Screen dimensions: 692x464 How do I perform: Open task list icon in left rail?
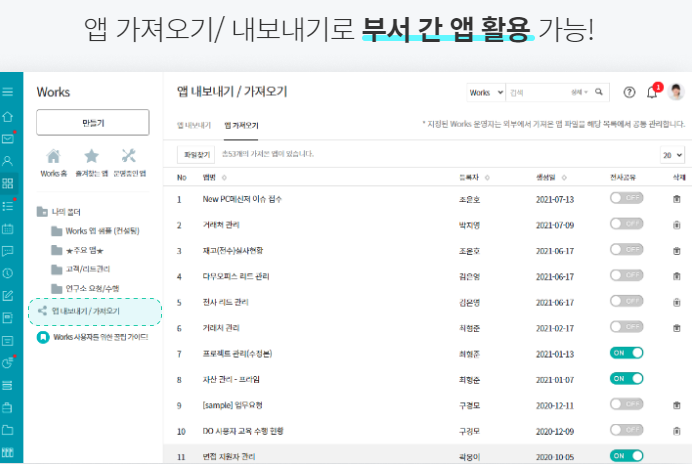pos(8,206)
